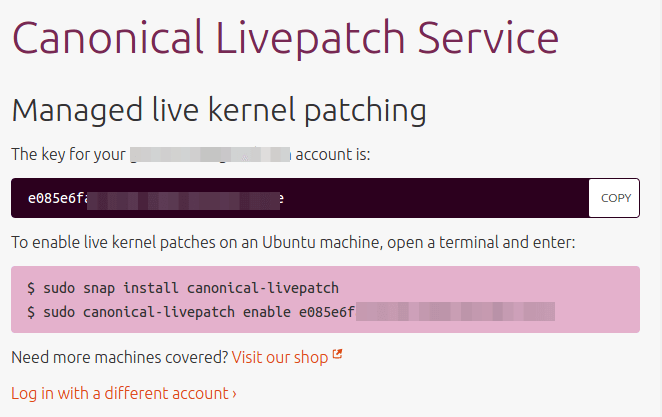Open the Visit our shop link
Image resolution: width=662 pixels, height=417 pixels.
point(280,357)
